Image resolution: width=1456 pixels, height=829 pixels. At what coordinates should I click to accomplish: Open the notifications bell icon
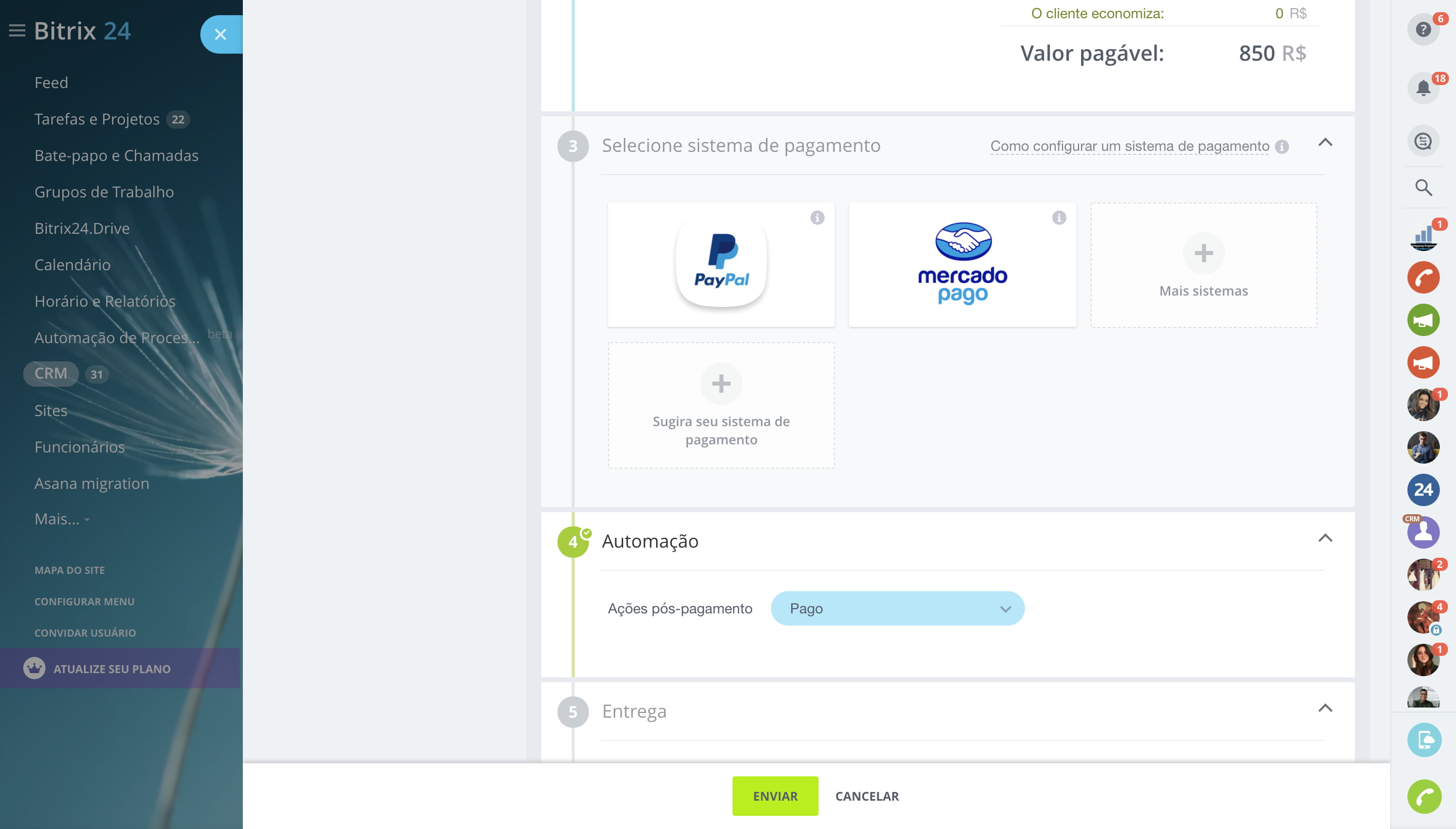coord(1423,88)
